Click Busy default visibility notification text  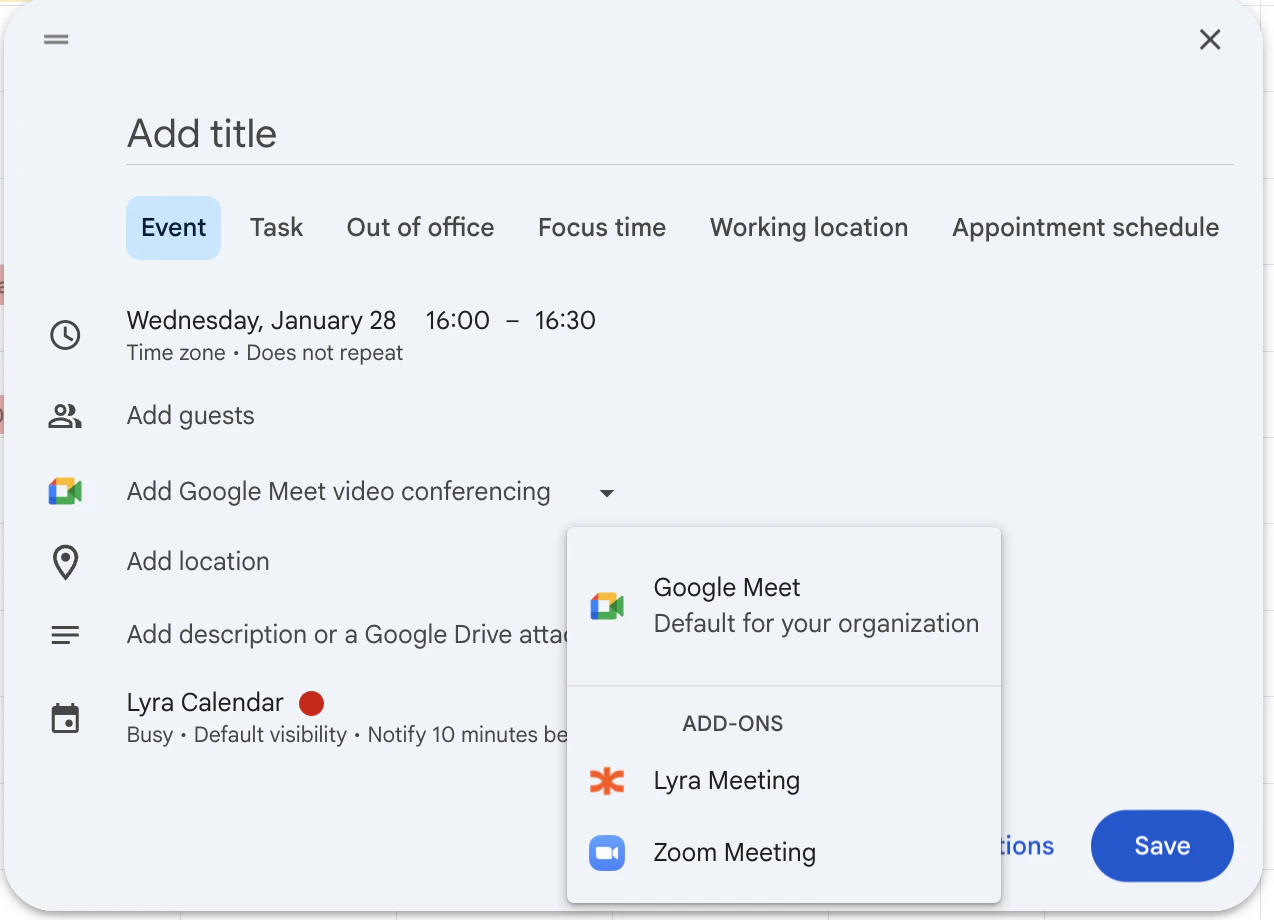click(347, 735)
